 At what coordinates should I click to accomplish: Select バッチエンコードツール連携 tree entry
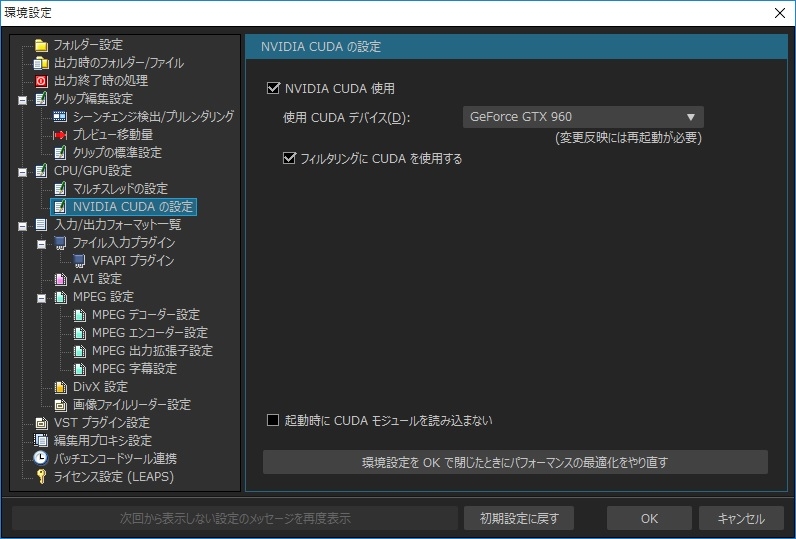pos(115,459)
